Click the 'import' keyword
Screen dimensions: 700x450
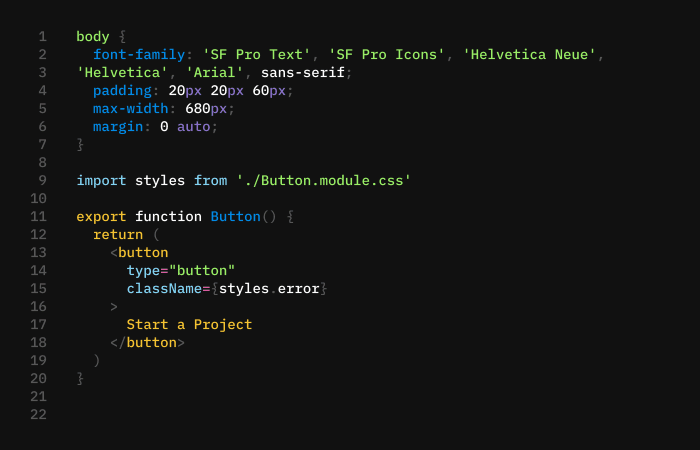coord(101,181)
